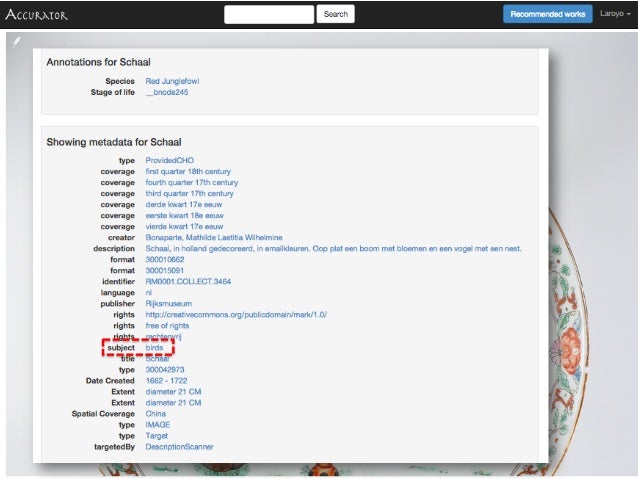Image resolution: width=638 pixels, height=479 pixels.
Task: Click the 'rechtenvrij' rights value
Action: tap(163, 337)
